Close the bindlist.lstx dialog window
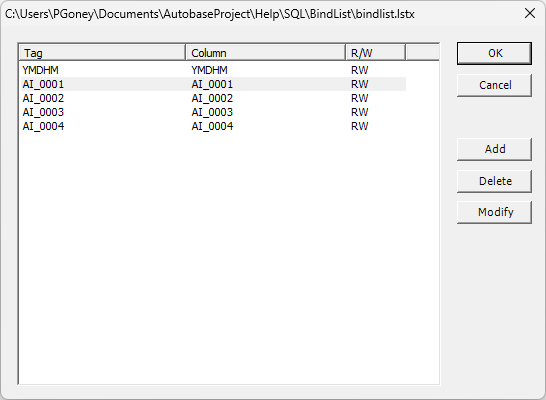The image size is (546, 400). point(530,14)
